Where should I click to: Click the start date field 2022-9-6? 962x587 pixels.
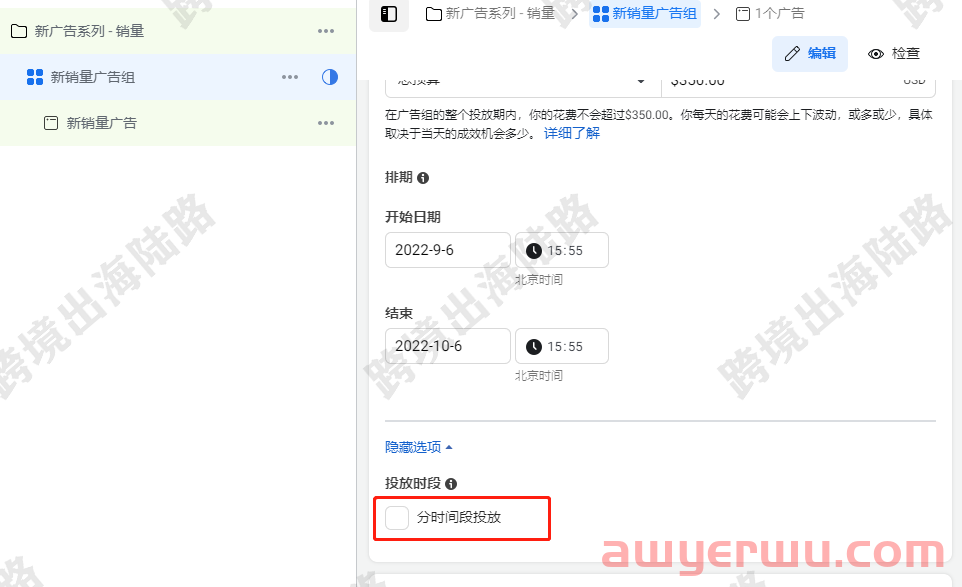(x=448, y=250)
